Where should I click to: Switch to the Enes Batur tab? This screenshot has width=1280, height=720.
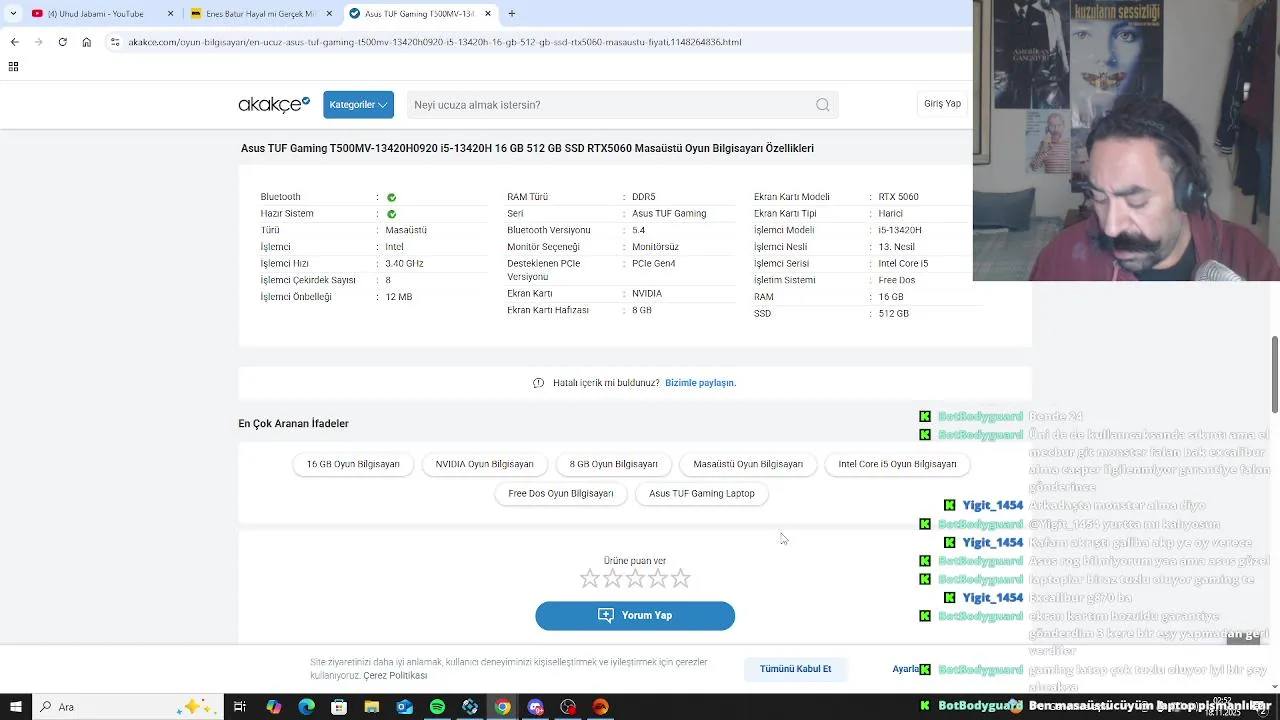[x=260, y=14]
